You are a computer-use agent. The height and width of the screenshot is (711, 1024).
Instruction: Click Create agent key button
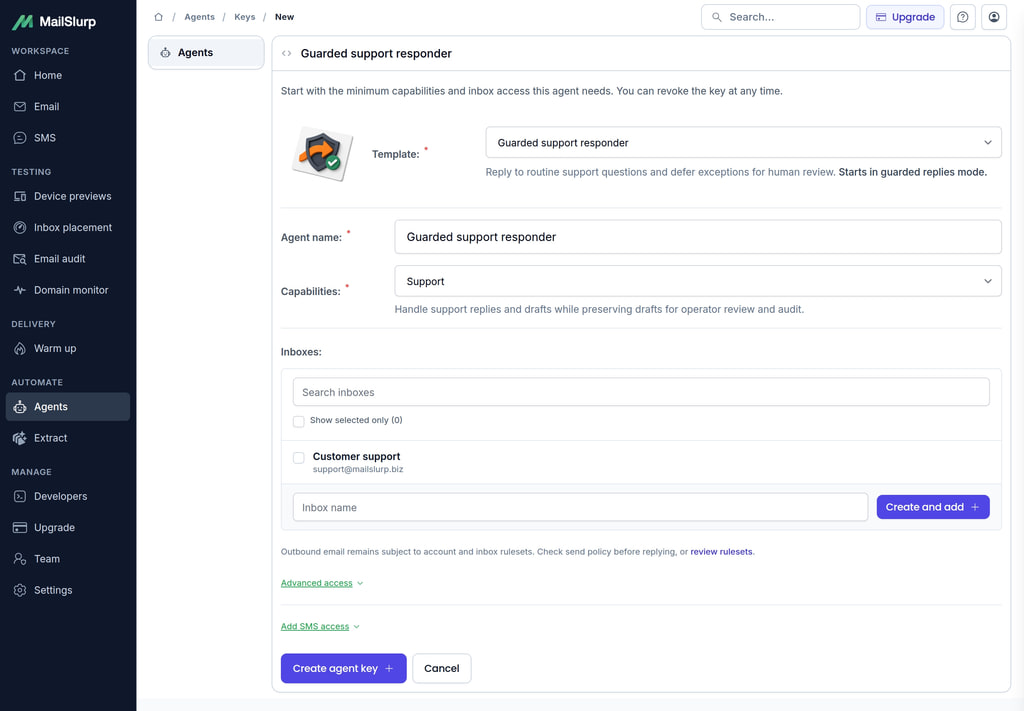pos(344,669)
